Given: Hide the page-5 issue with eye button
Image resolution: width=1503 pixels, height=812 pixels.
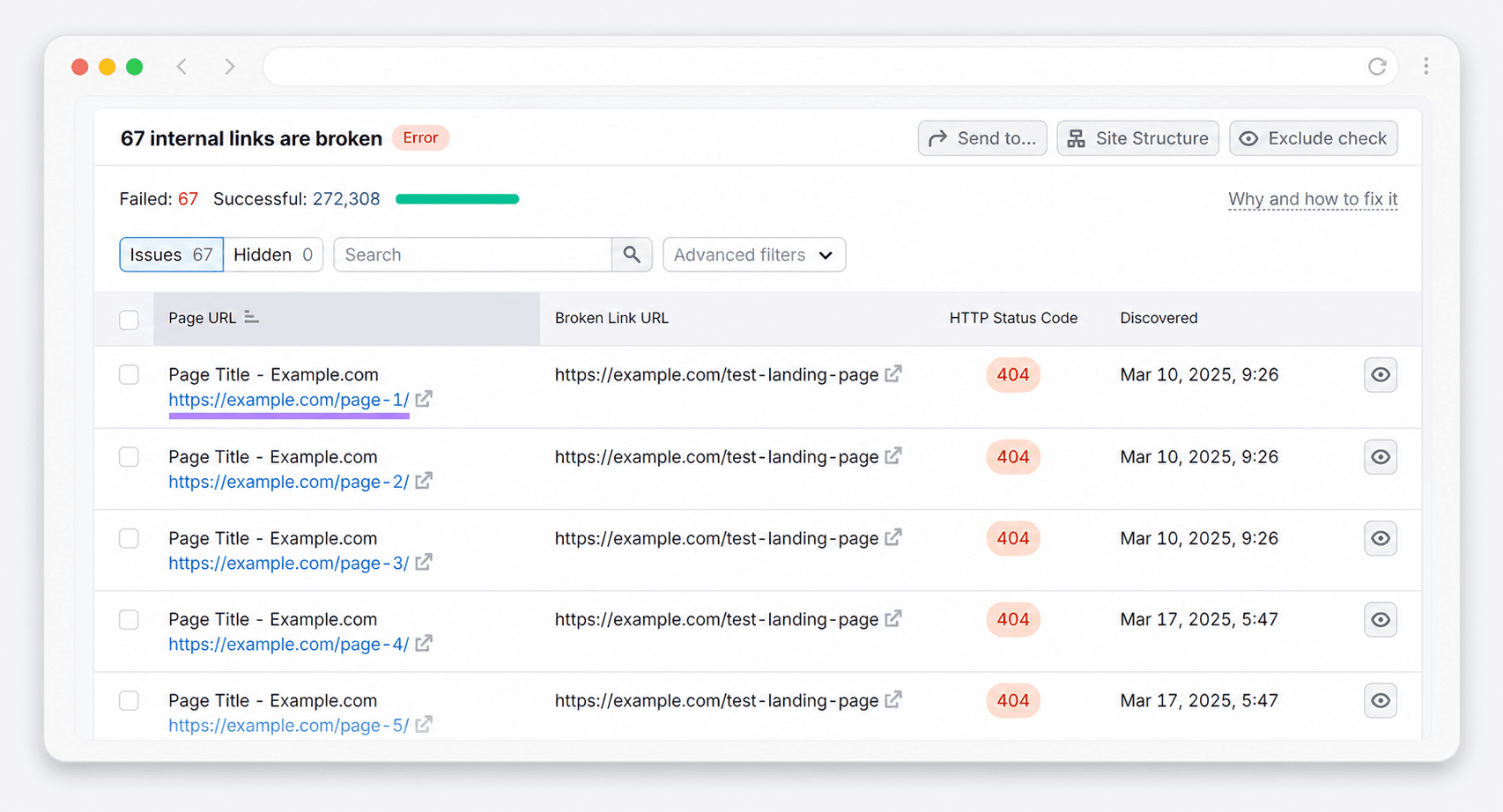Looking at the screenshot, I should [1381, 700].
